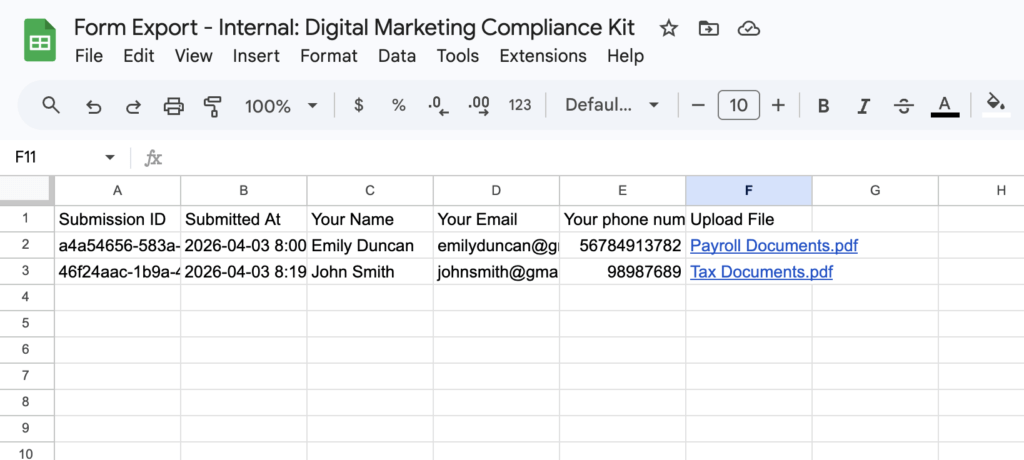
Task: Open the Default font dropdown
Action: point(612,105)
